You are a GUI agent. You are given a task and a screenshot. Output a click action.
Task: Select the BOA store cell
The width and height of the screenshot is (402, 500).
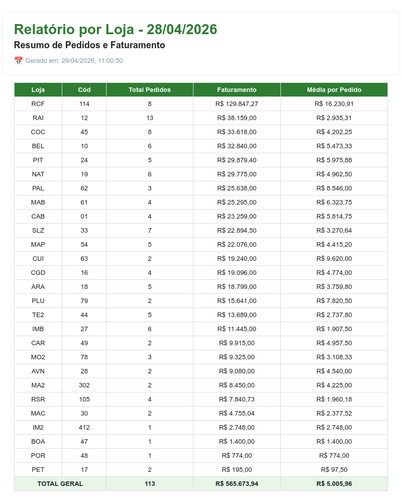coord(38,441)
